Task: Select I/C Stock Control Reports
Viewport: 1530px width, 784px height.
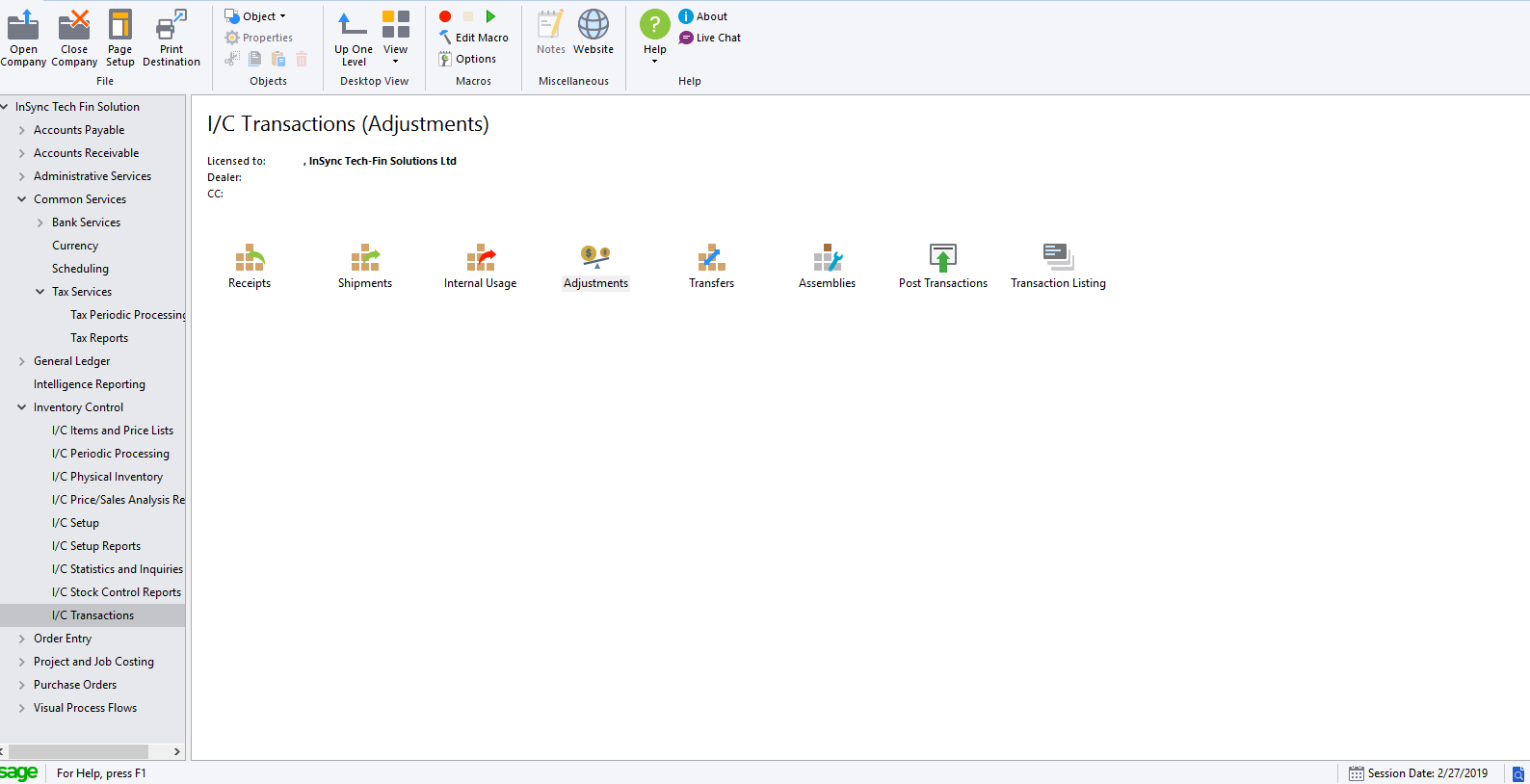Action: 117,592
